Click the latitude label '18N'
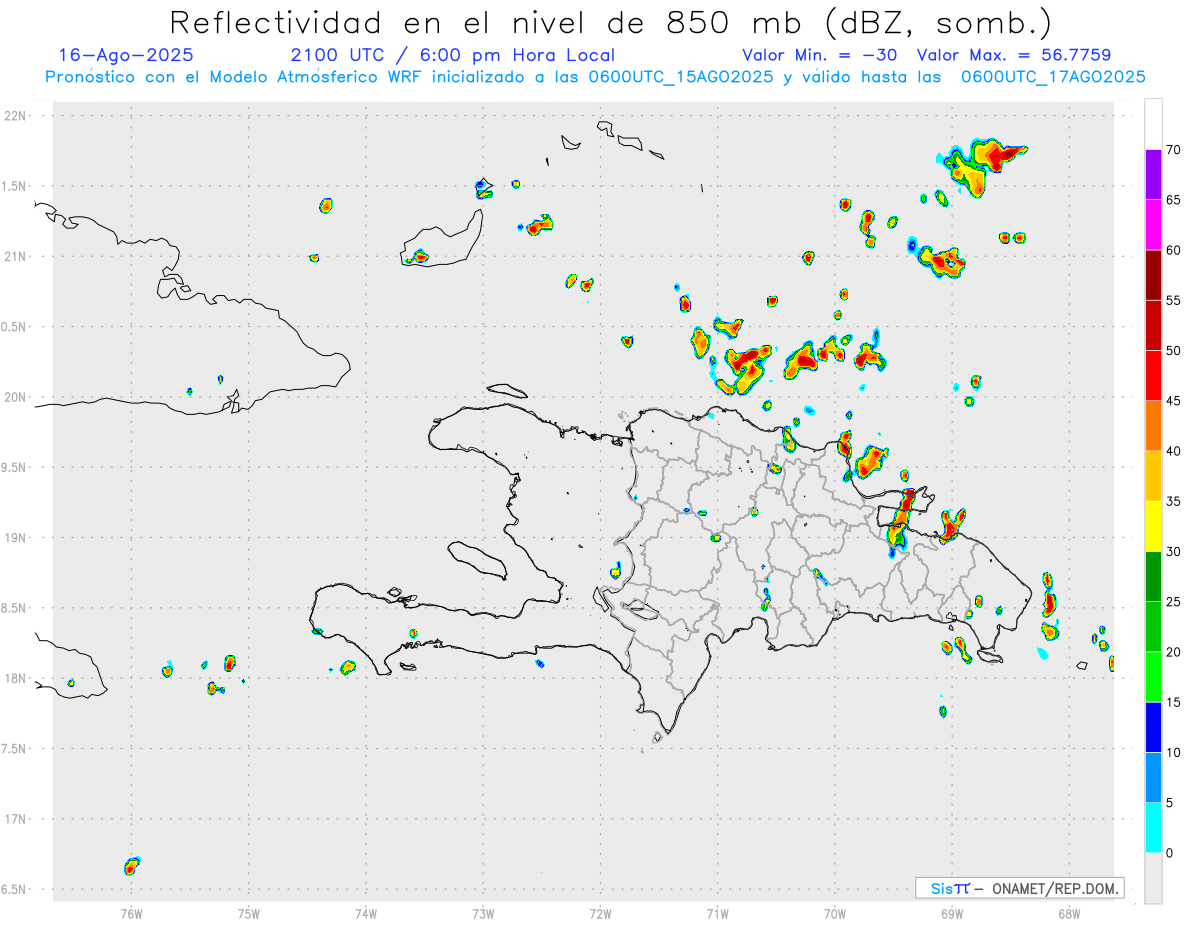This screenshot has width=1200, height=927. (17, 678)
